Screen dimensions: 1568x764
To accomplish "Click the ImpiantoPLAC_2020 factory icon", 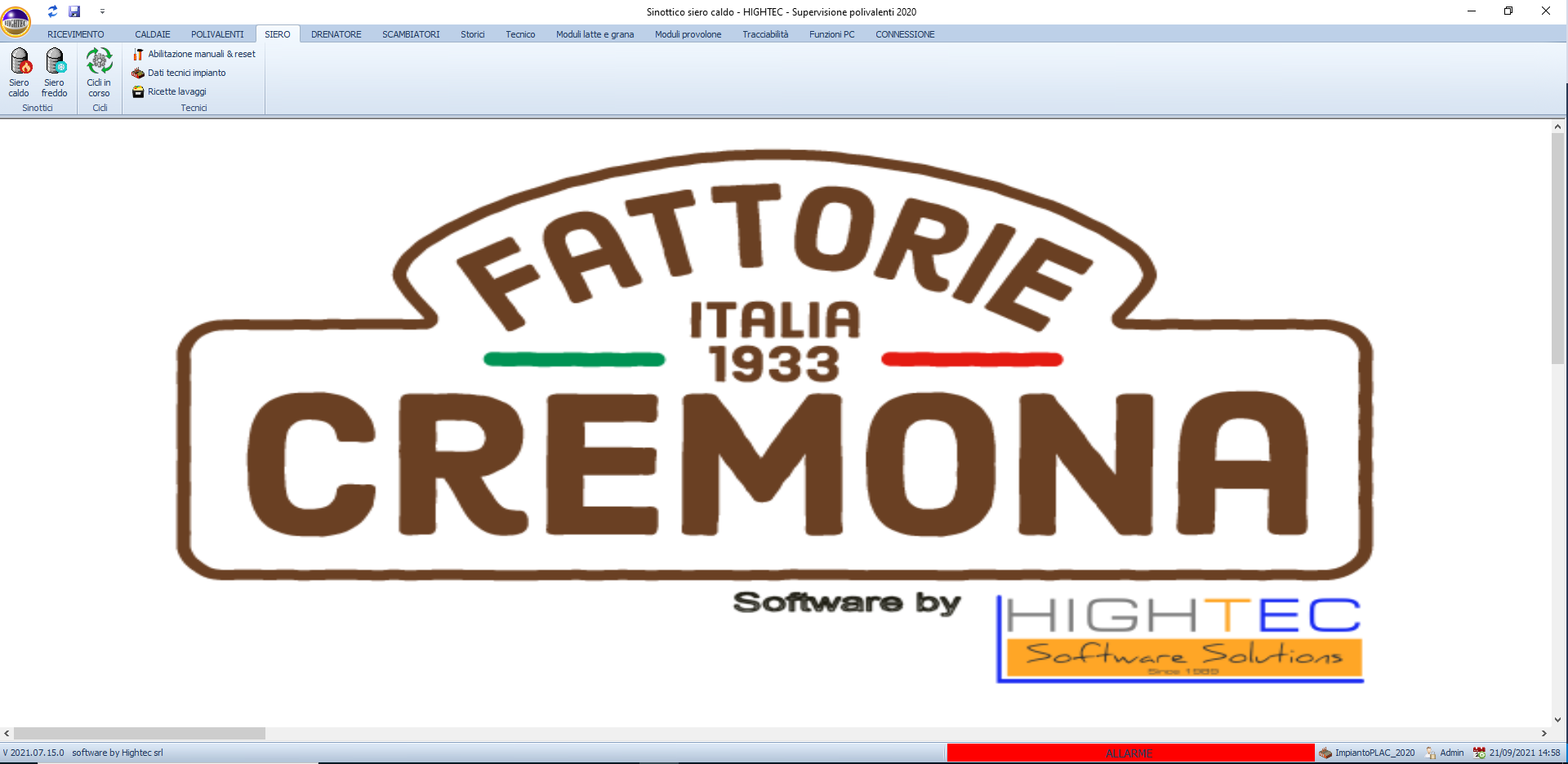I will tap(1325, 753).
